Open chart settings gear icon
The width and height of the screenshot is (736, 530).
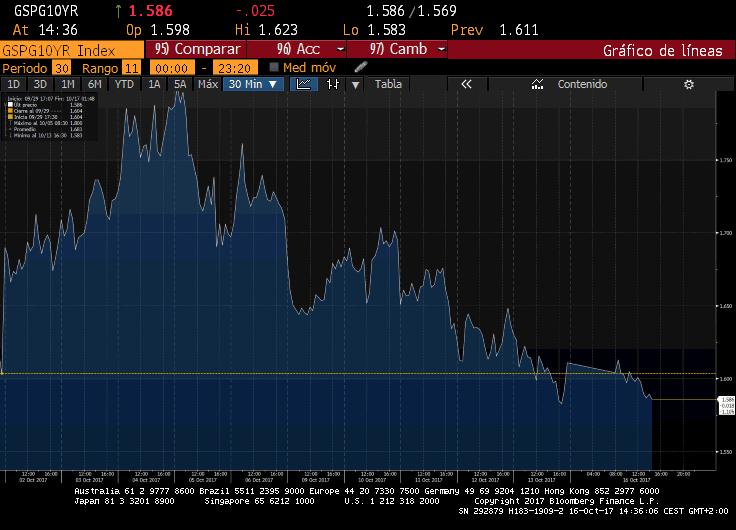(x=689, y=84)
